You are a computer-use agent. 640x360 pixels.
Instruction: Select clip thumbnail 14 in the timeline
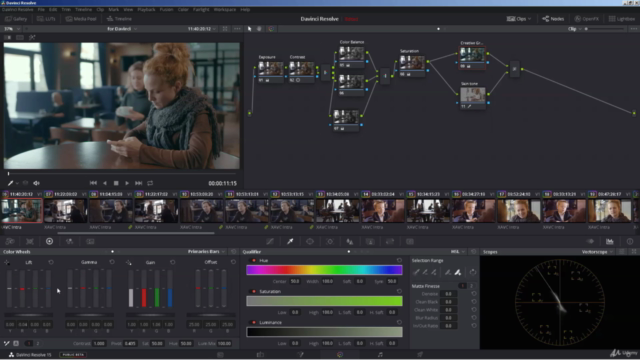click(382, 211)
